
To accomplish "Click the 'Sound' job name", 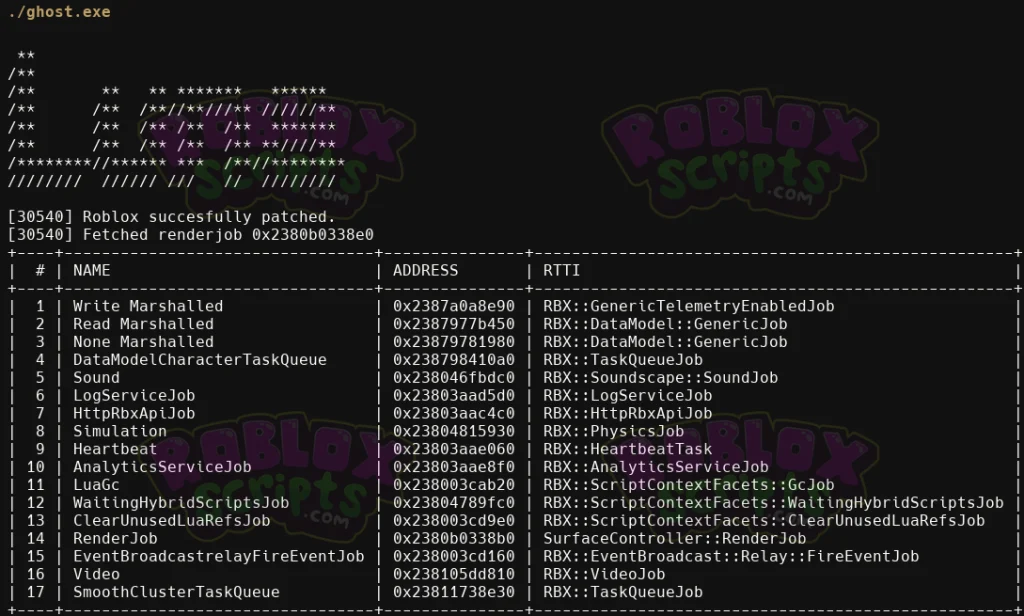I will [x=96, y=378].
